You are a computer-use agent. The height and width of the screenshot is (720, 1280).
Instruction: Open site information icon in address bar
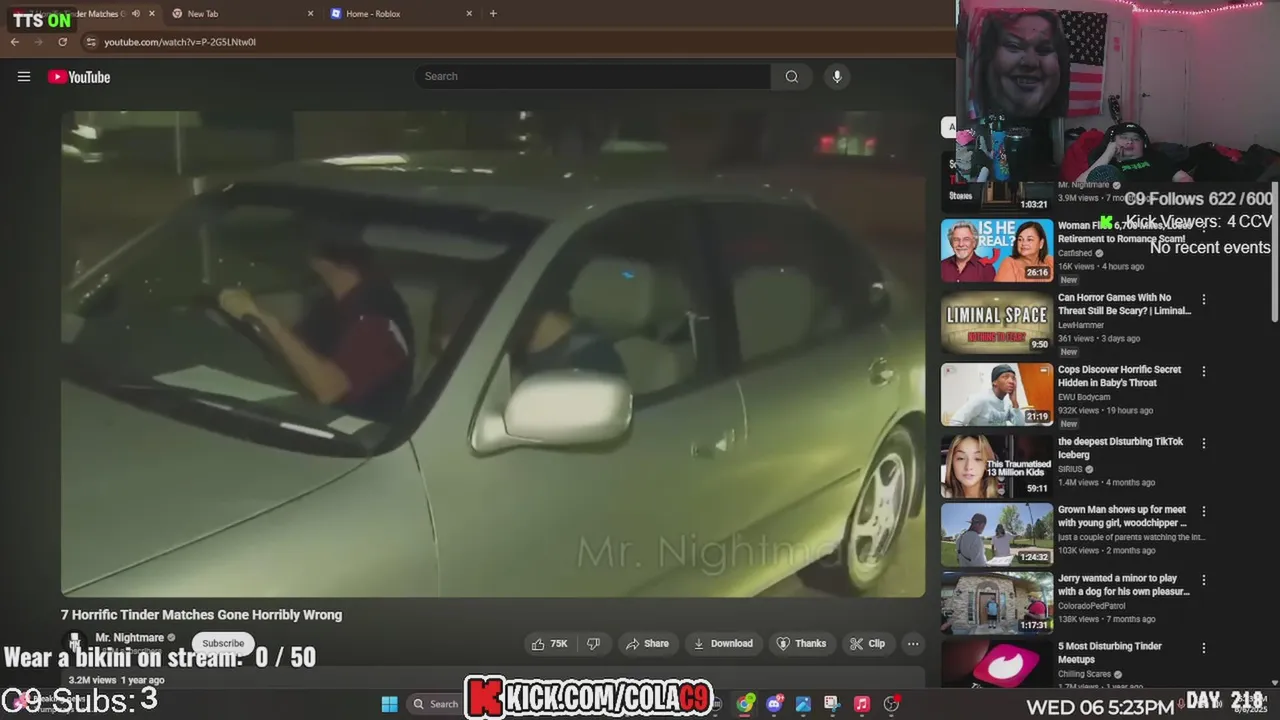pos(91,42)
